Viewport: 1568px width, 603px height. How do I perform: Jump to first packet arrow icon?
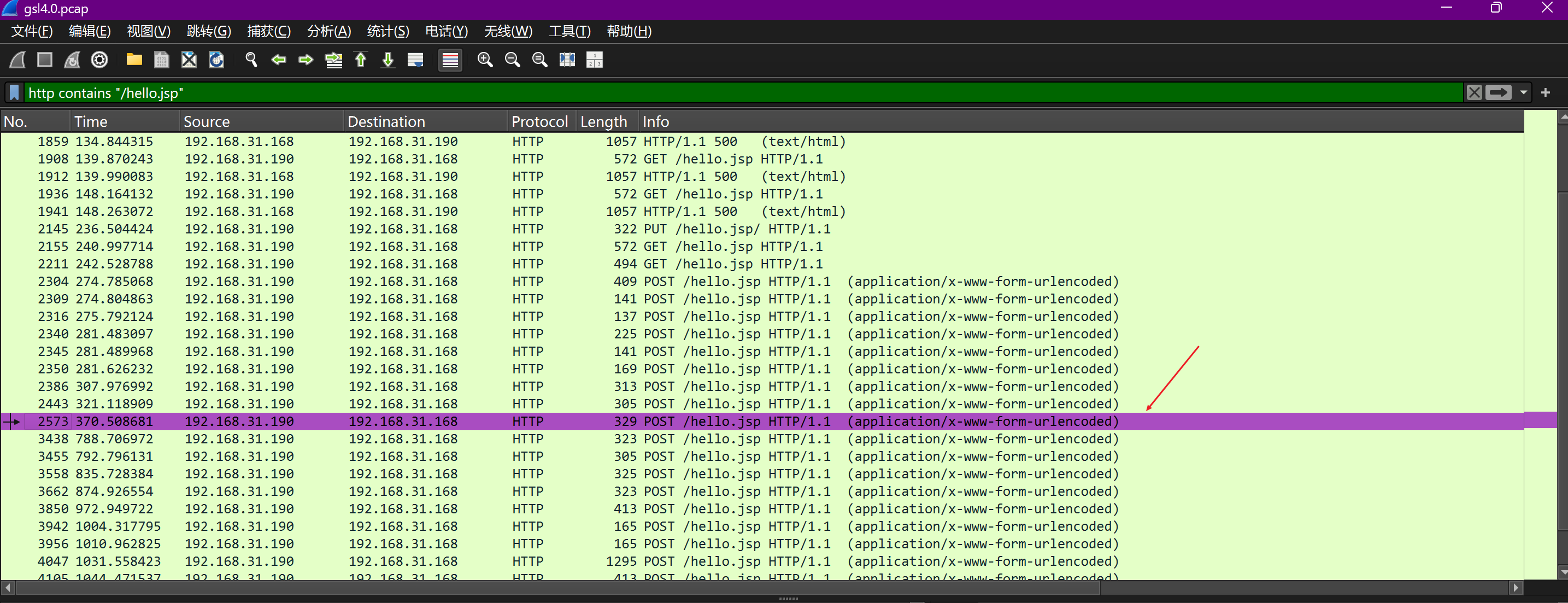coord(360,60)
